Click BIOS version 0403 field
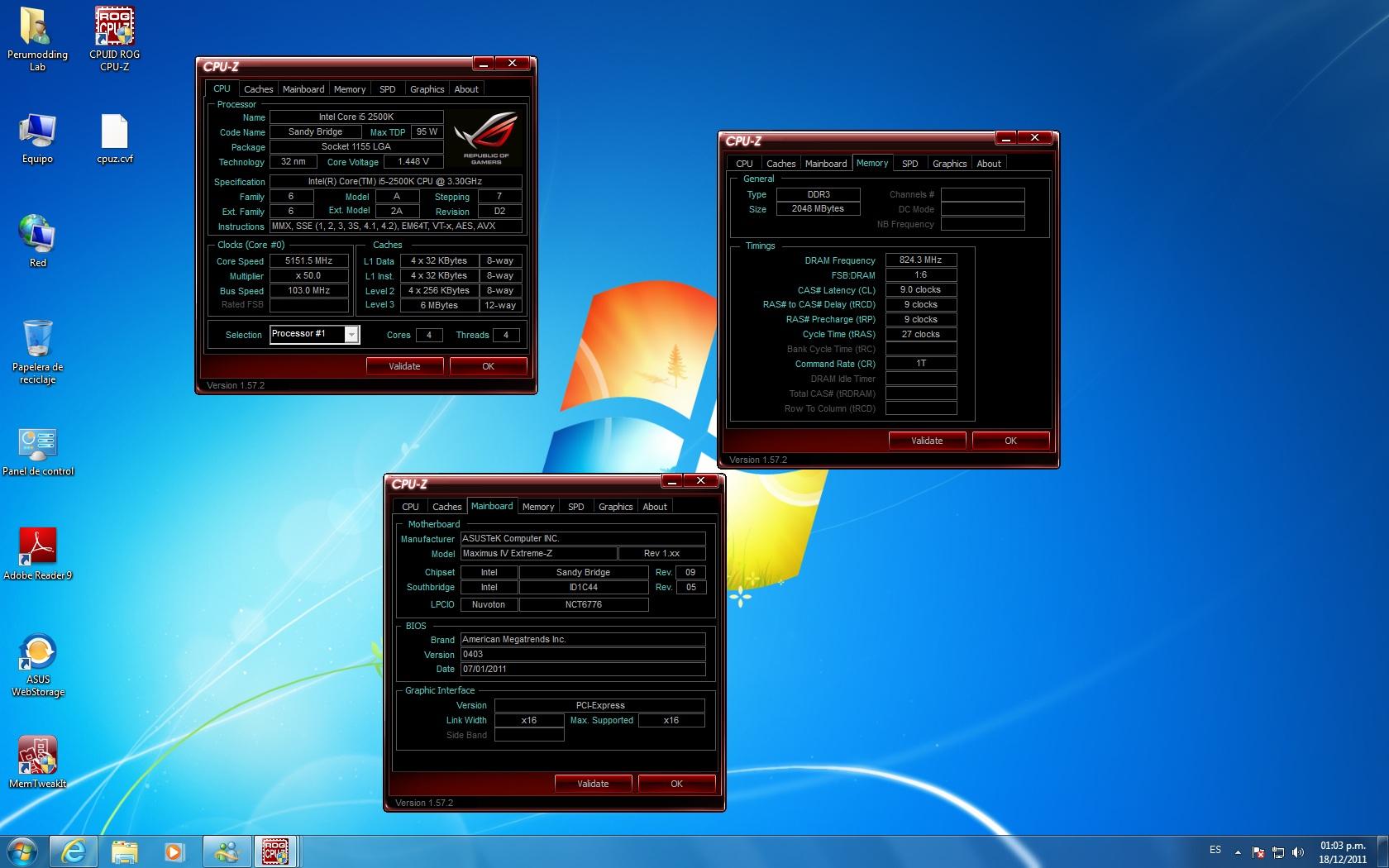Screen dimensions: 1389x868 [583, 654]
